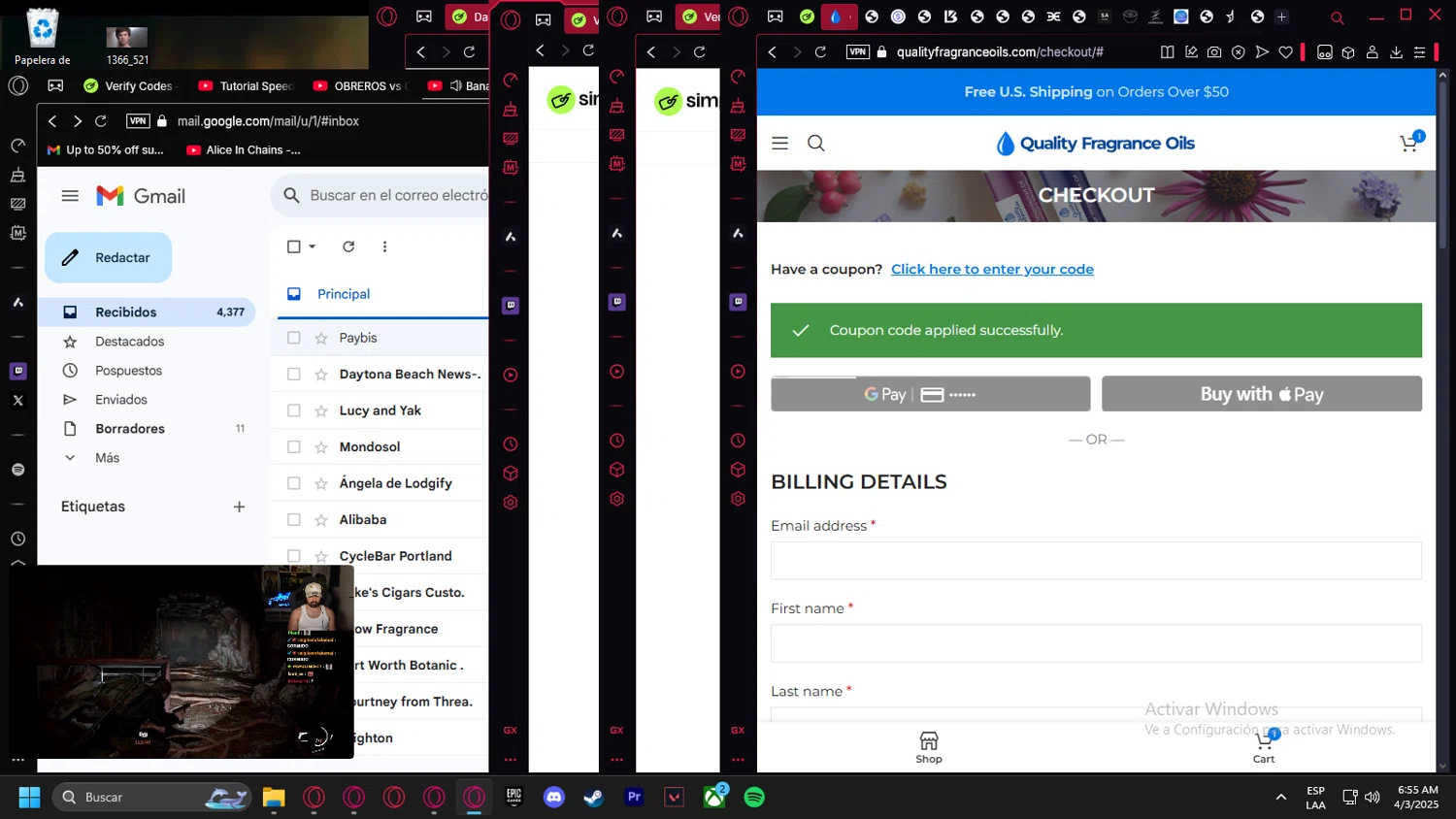This screenshot has width=1456, height=819.
Task: Tick the Gmail select-all checkbox
Action: [x=294, y=246]
